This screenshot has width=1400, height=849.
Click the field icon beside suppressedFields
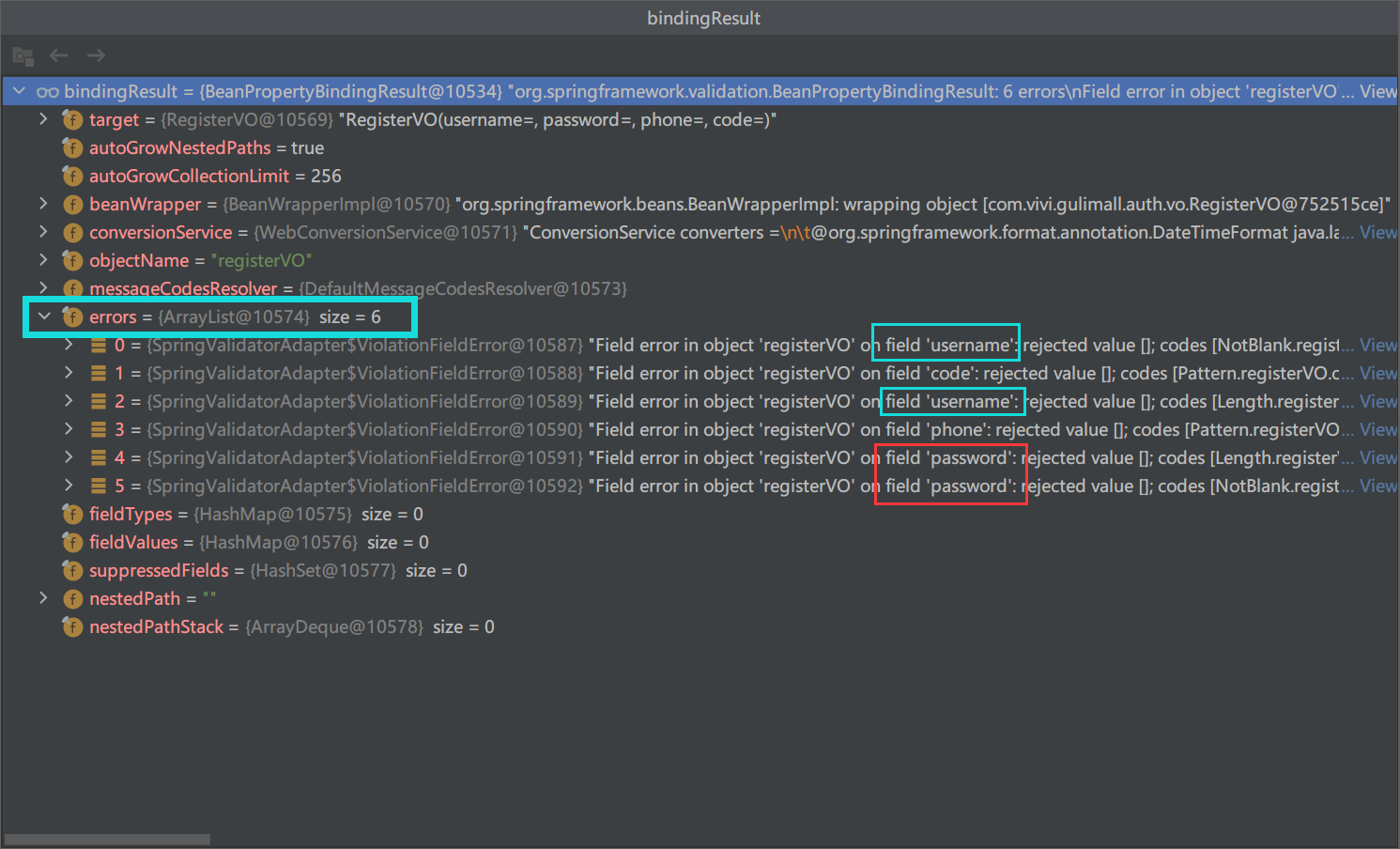tap(72, 570)
